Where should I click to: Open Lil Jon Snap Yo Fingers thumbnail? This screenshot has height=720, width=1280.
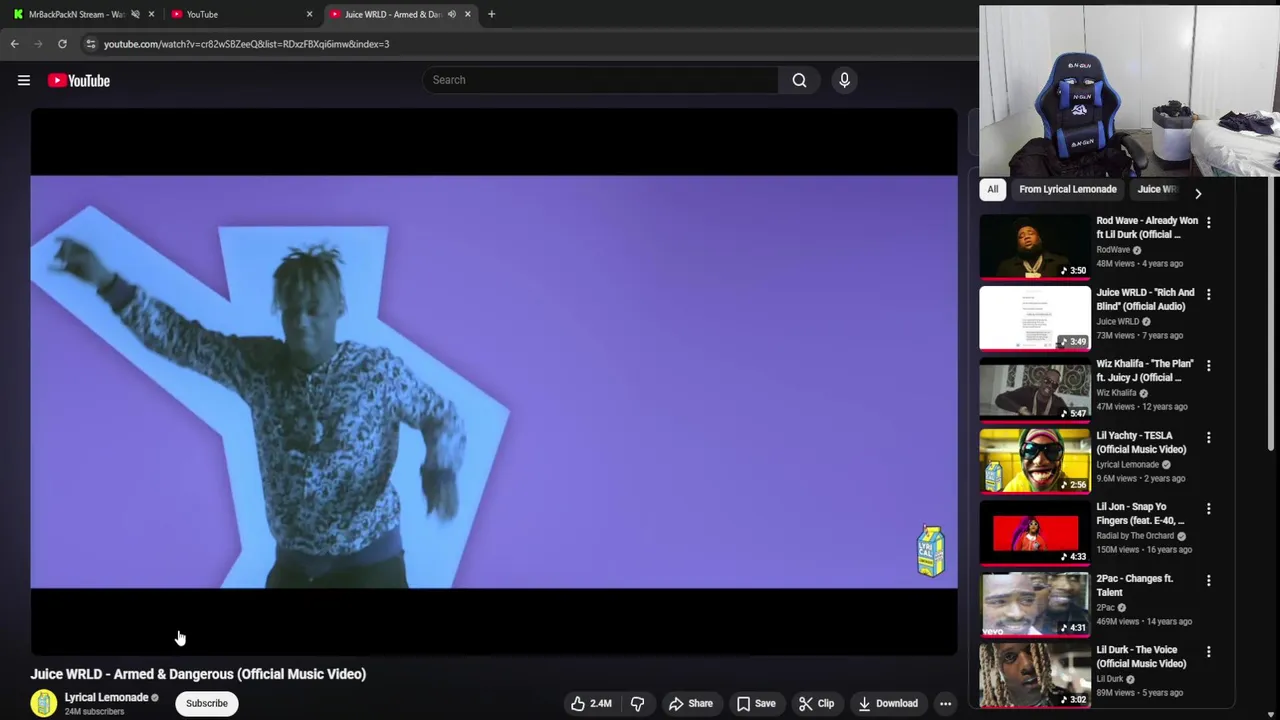1035,532
